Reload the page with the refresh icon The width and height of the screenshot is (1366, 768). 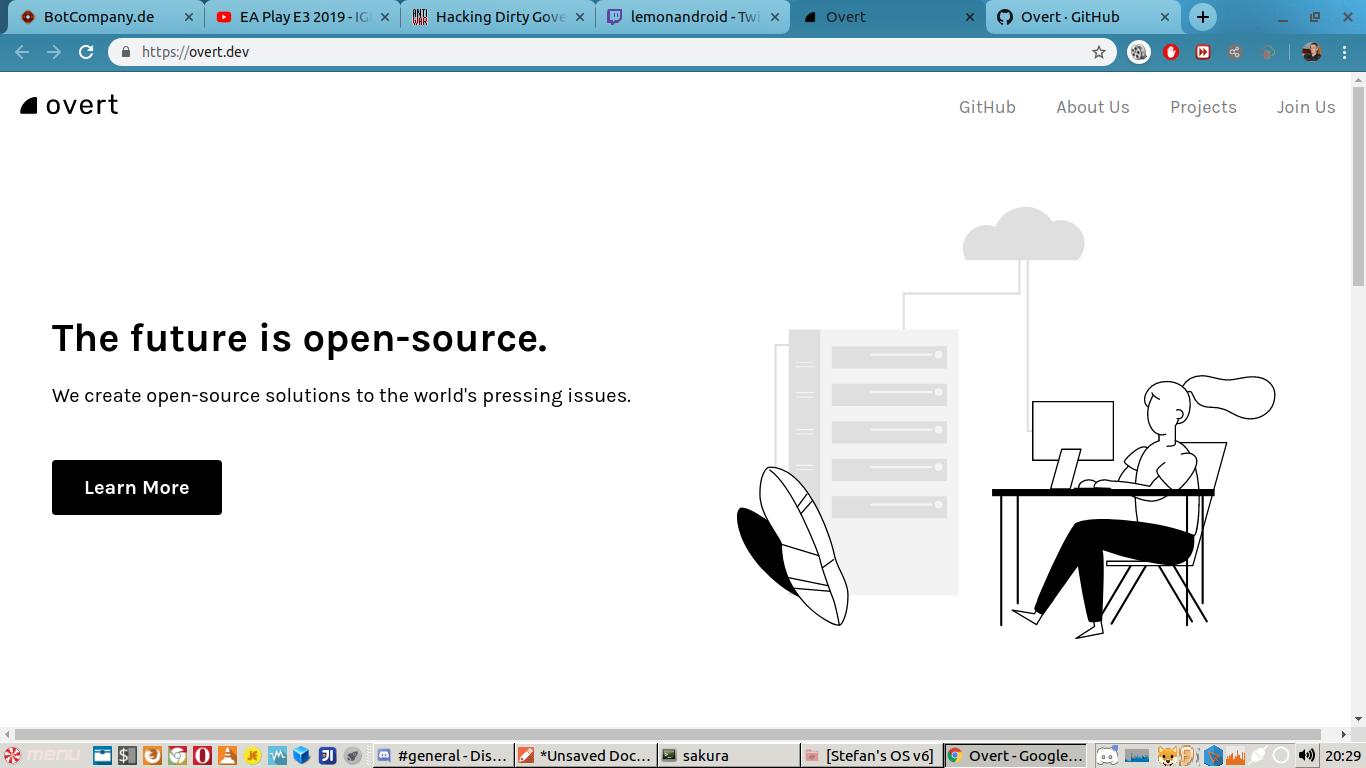[86, 52]
